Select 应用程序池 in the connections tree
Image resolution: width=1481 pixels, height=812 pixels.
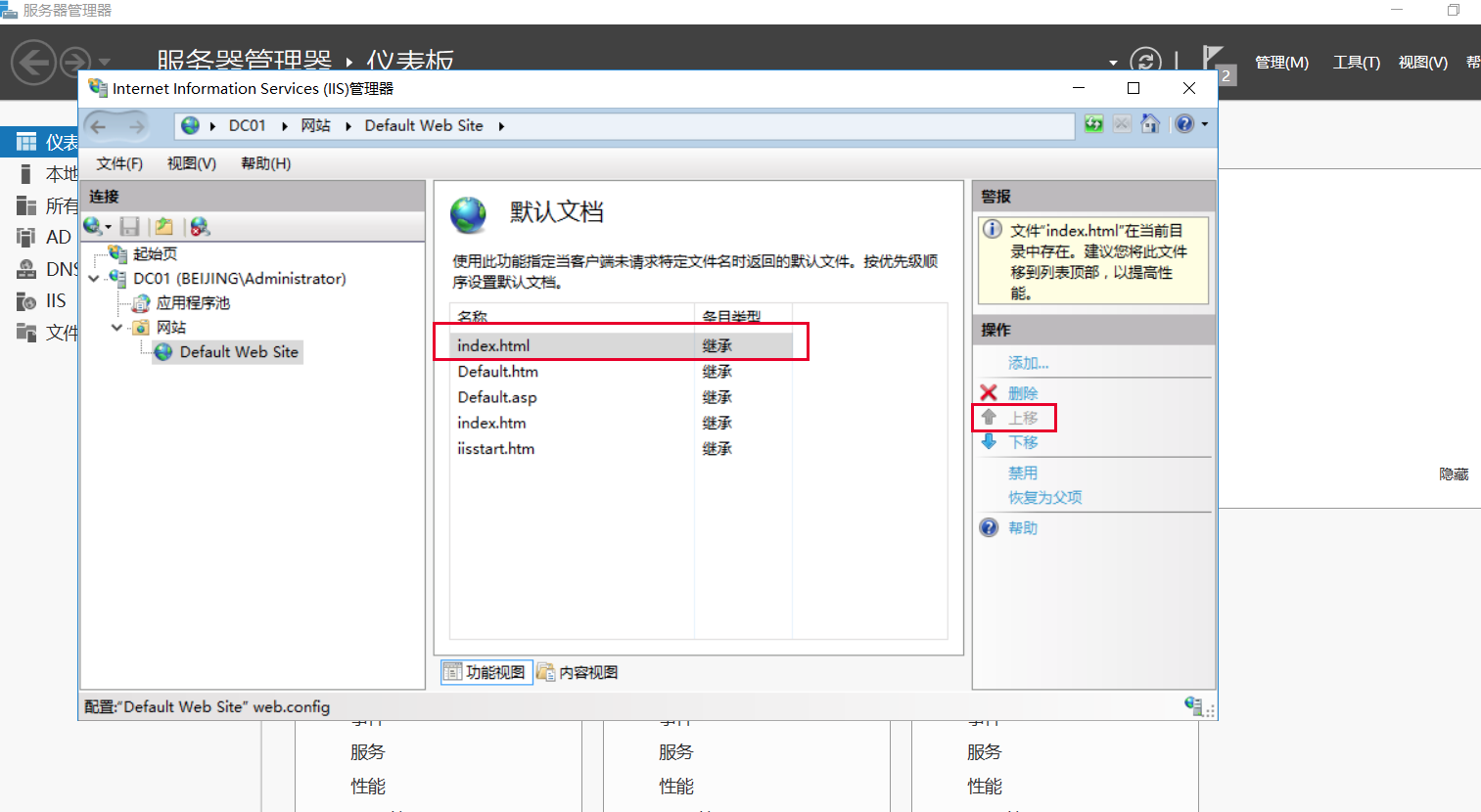[x=193, y=303]
